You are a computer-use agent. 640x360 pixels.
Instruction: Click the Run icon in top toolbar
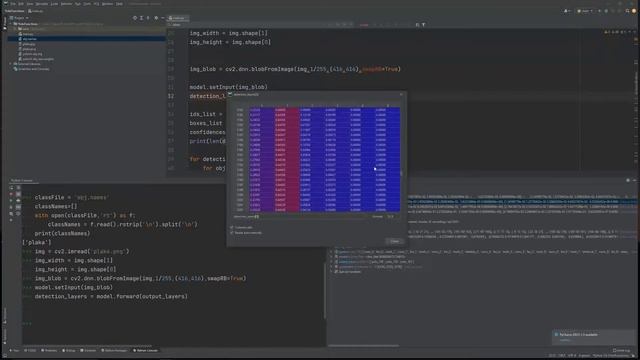(x=599, y=11)
